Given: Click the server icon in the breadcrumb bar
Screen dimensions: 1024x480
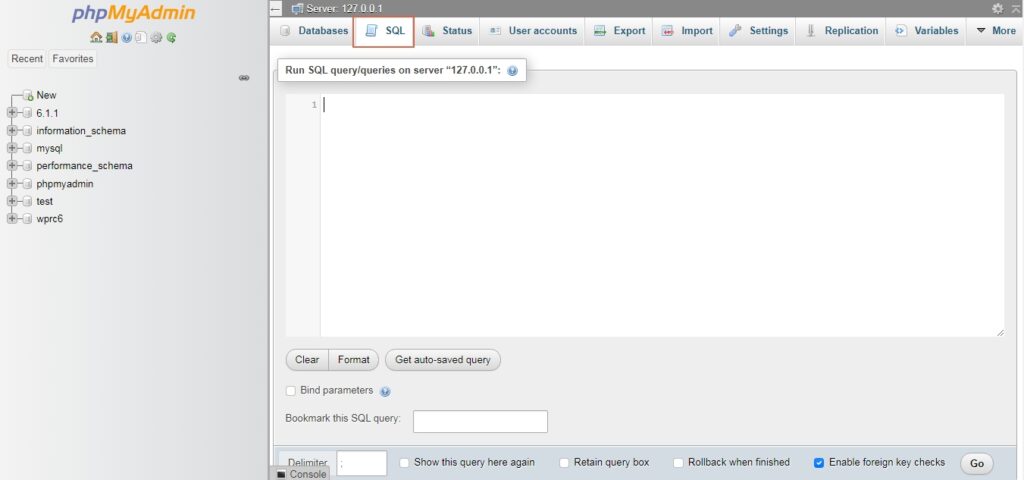Looking at the screenshot, I should coord(297,8).
